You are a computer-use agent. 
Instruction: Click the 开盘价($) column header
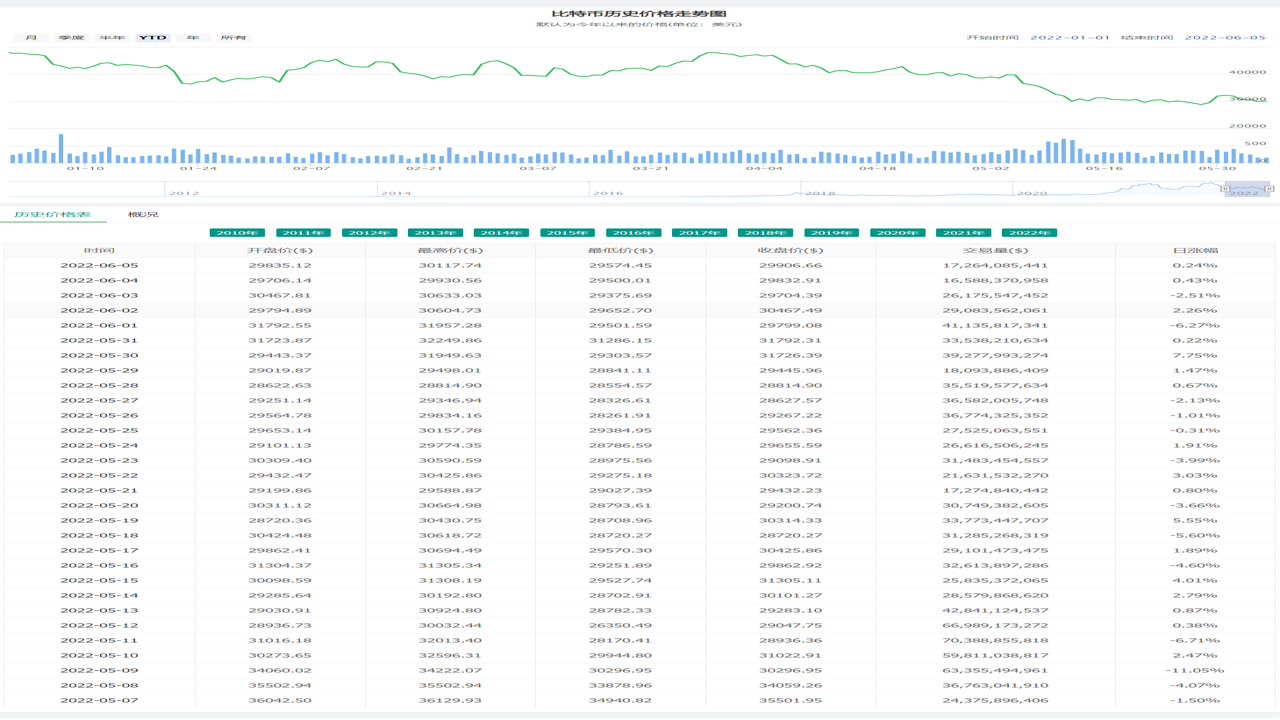[280, 251]
